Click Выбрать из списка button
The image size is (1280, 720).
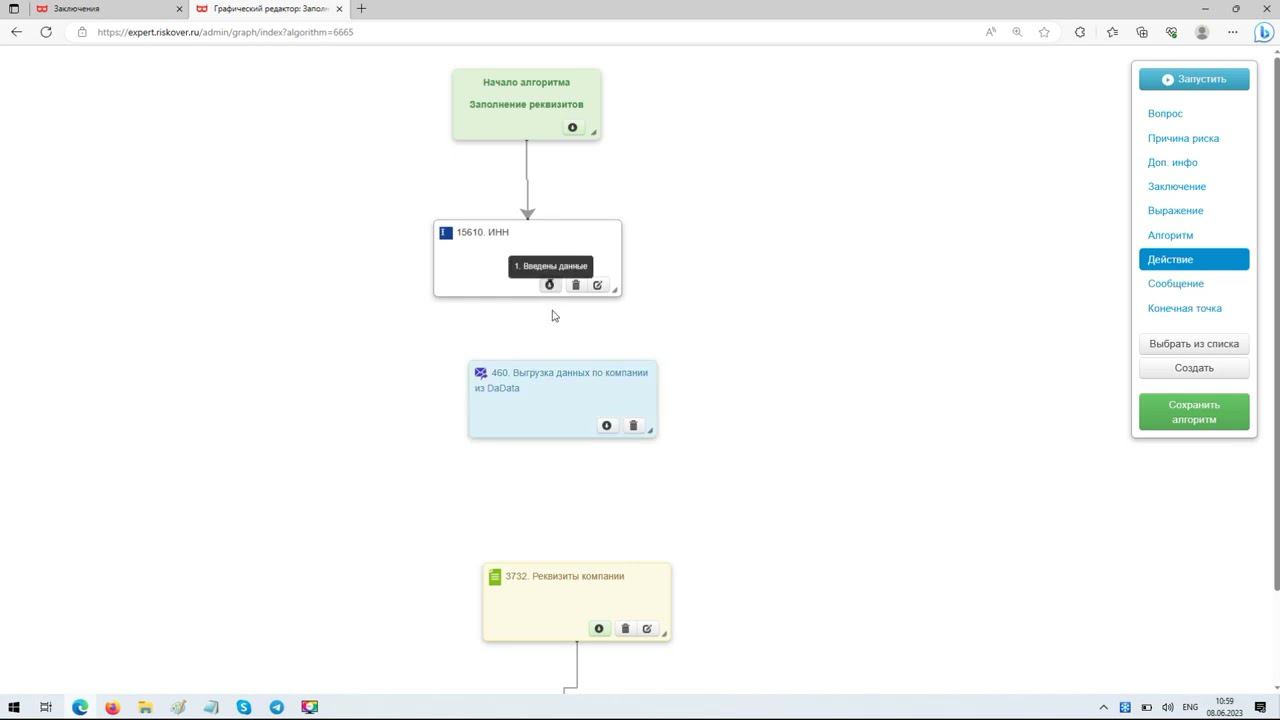[x=1194, y=344]
